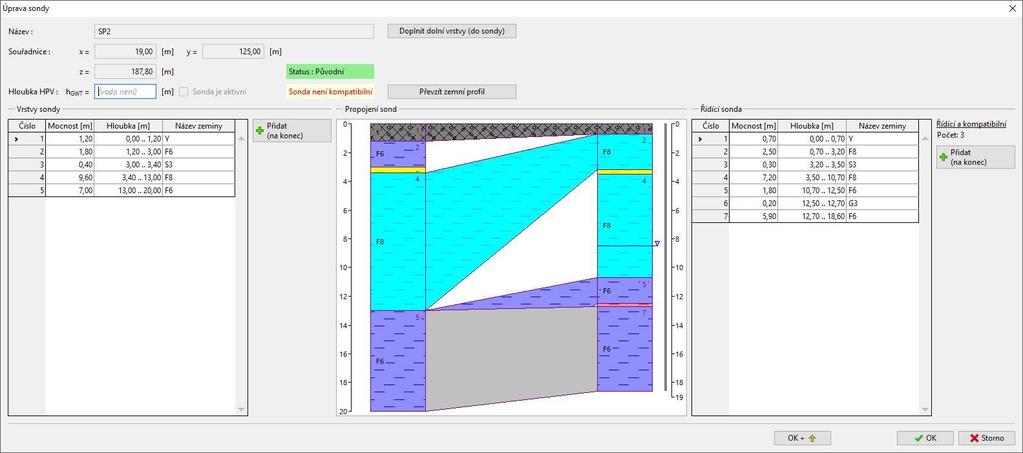Click the z coordinate field 187,80
The height and width of the screenshot is (453, 1023).
pyautogui.click(x=126, y=72)
